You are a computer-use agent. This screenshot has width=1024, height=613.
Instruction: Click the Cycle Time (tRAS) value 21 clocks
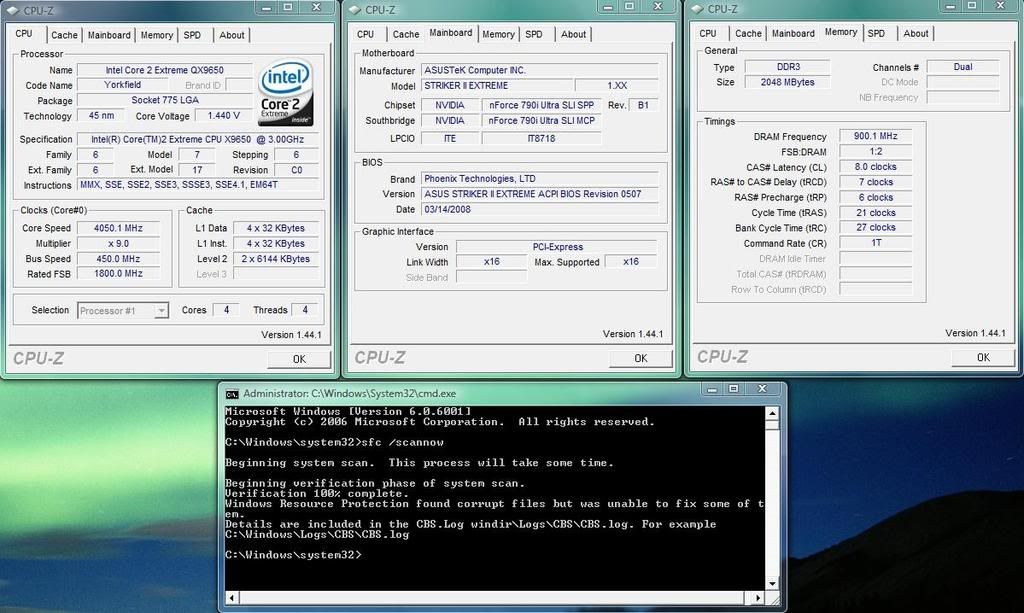click(x=876, y=213)
